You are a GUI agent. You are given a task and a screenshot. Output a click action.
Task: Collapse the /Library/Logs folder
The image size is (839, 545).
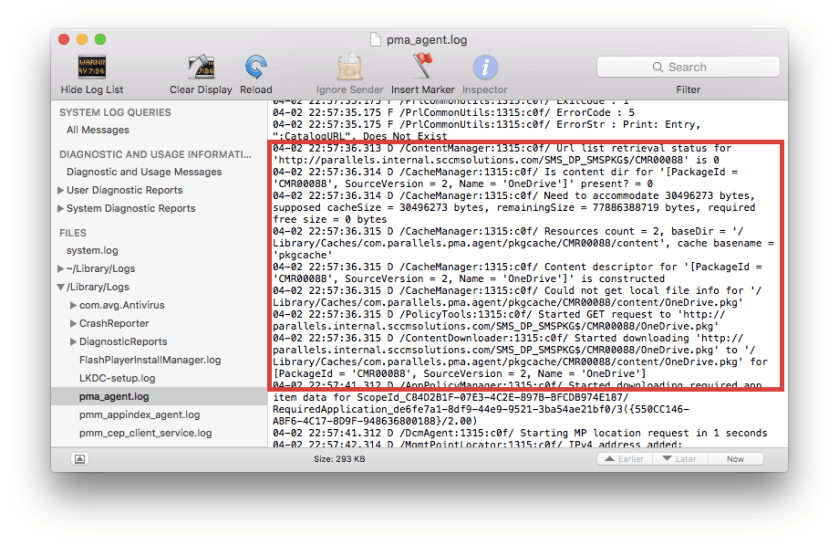[60, 287]
